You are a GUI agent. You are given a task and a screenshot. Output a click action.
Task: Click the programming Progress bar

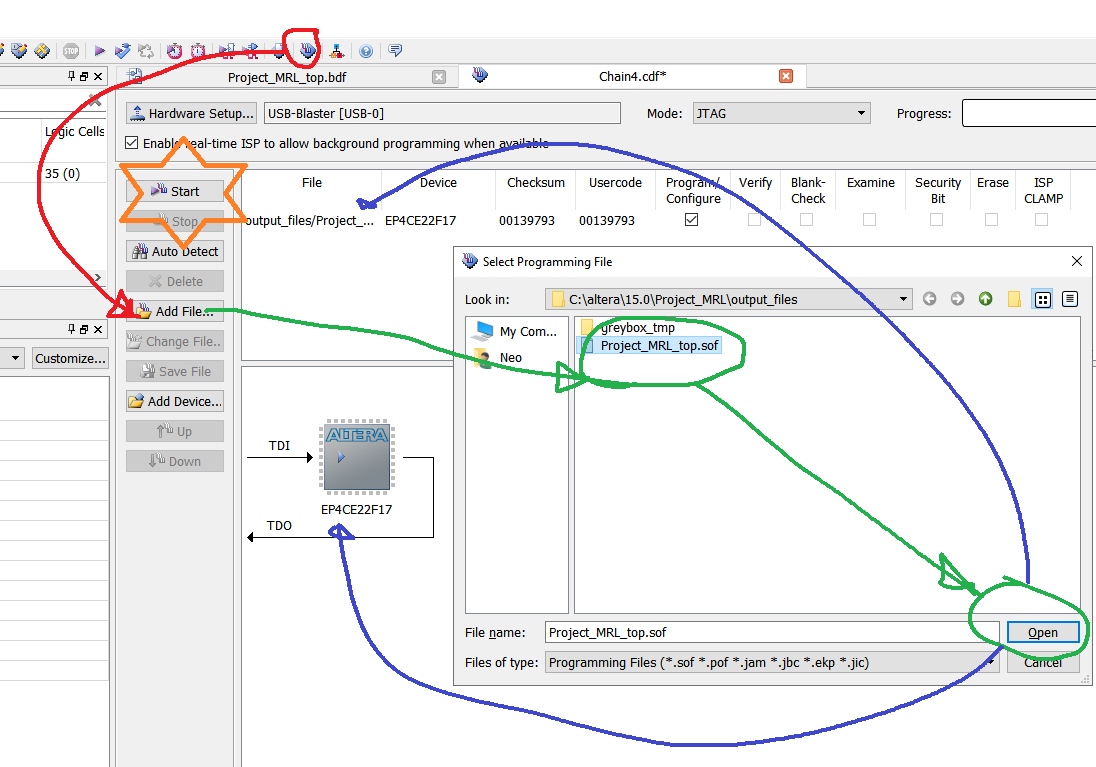pos(1029,113)
